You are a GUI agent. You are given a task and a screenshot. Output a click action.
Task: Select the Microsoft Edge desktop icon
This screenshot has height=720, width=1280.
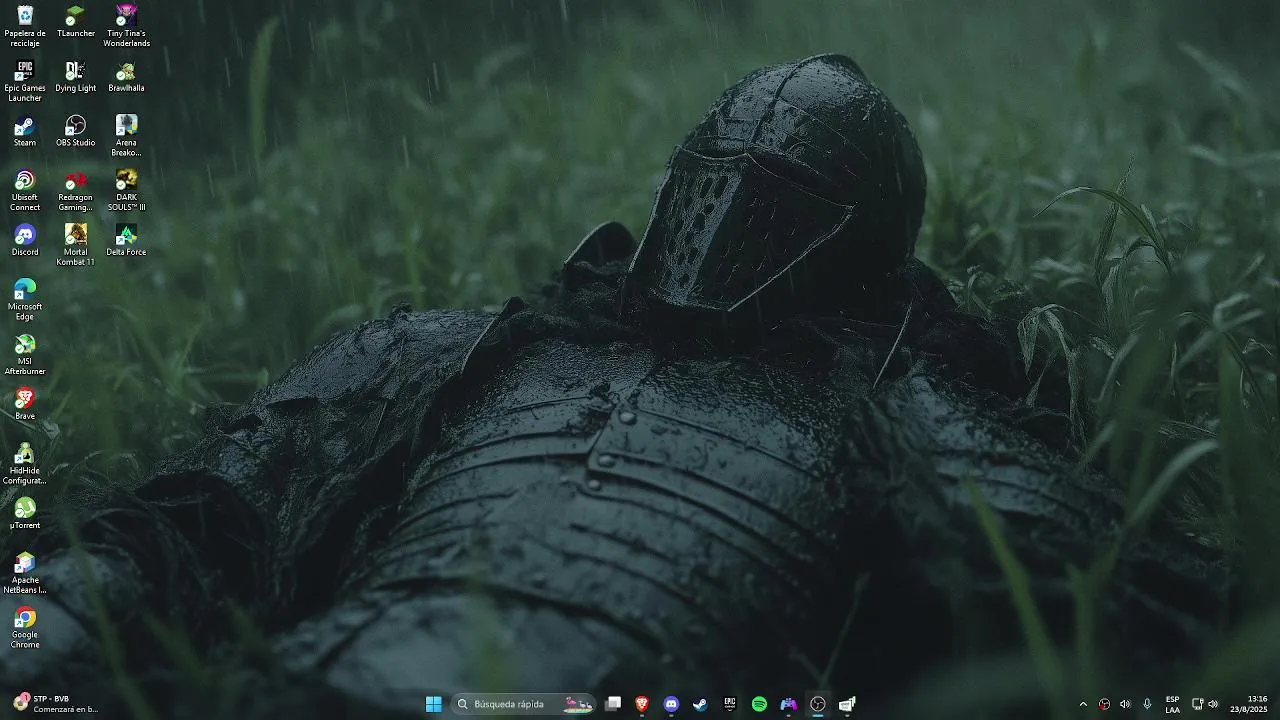click(x=25, y=300)
